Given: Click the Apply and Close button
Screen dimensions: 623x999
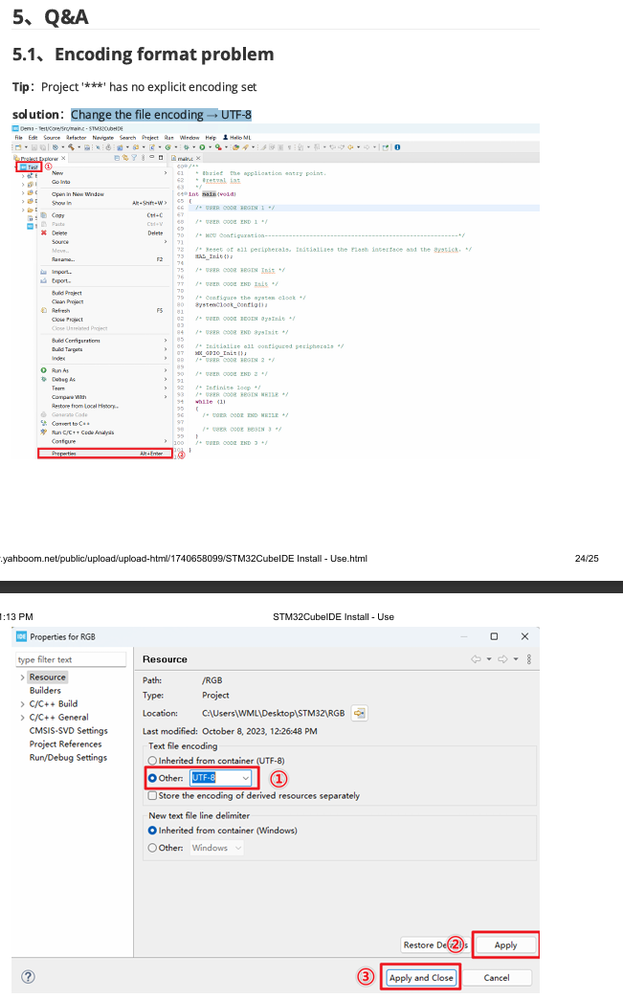Looking at the screenshot, I should pyautogui.click(x=421, y=977).
